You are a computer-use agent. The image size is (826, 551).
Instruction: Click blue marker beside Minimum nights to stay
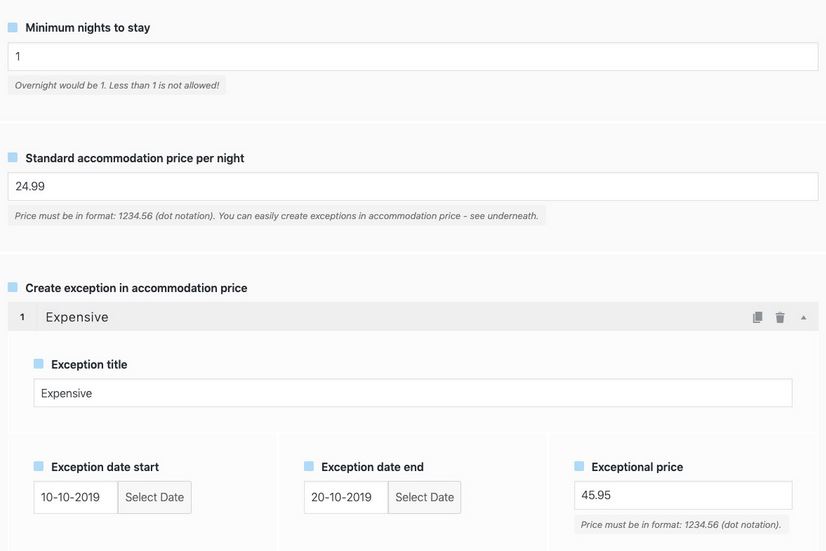13,27
